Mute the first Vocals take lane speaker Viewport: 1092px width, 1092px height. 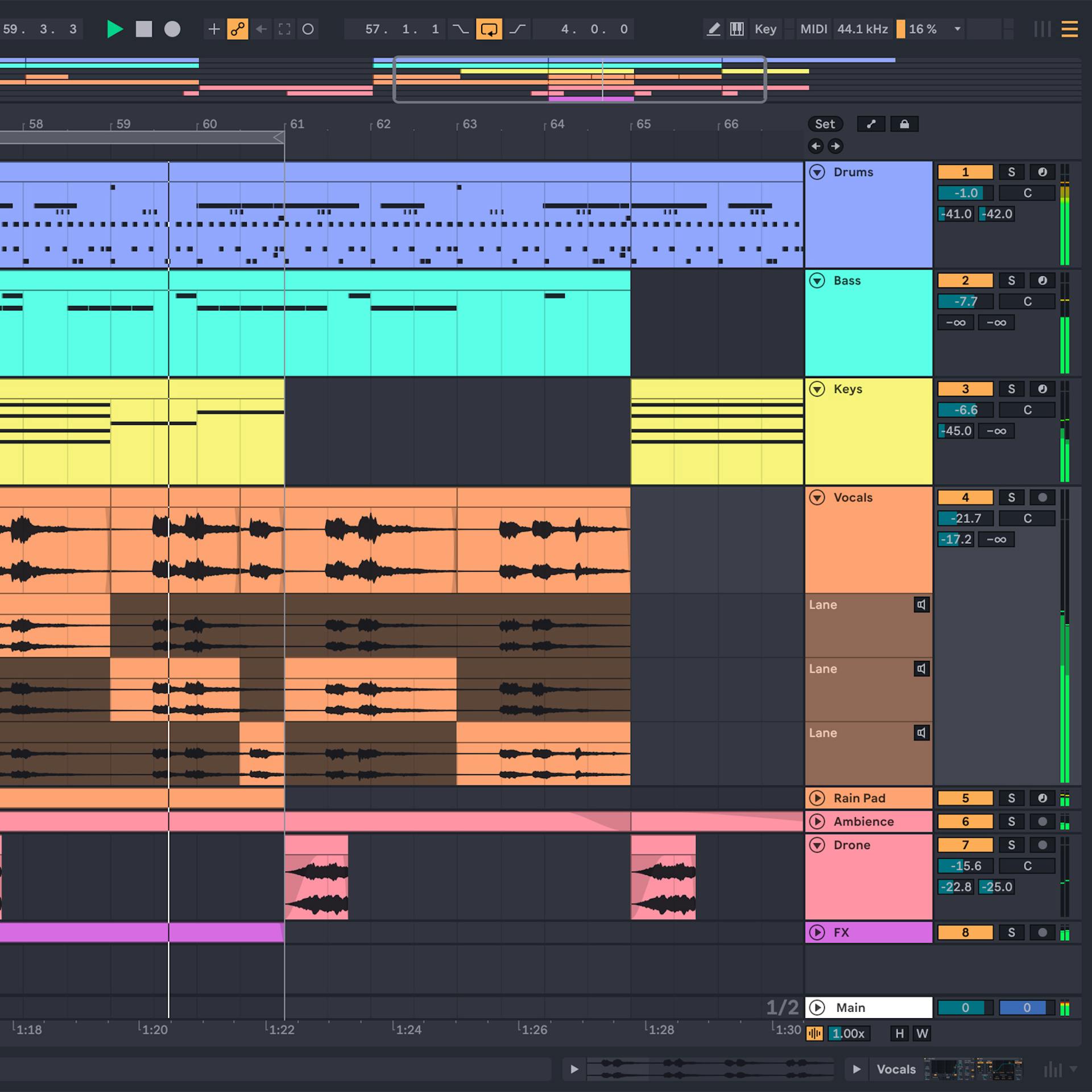pyautogui.click(x=921, y=605)
